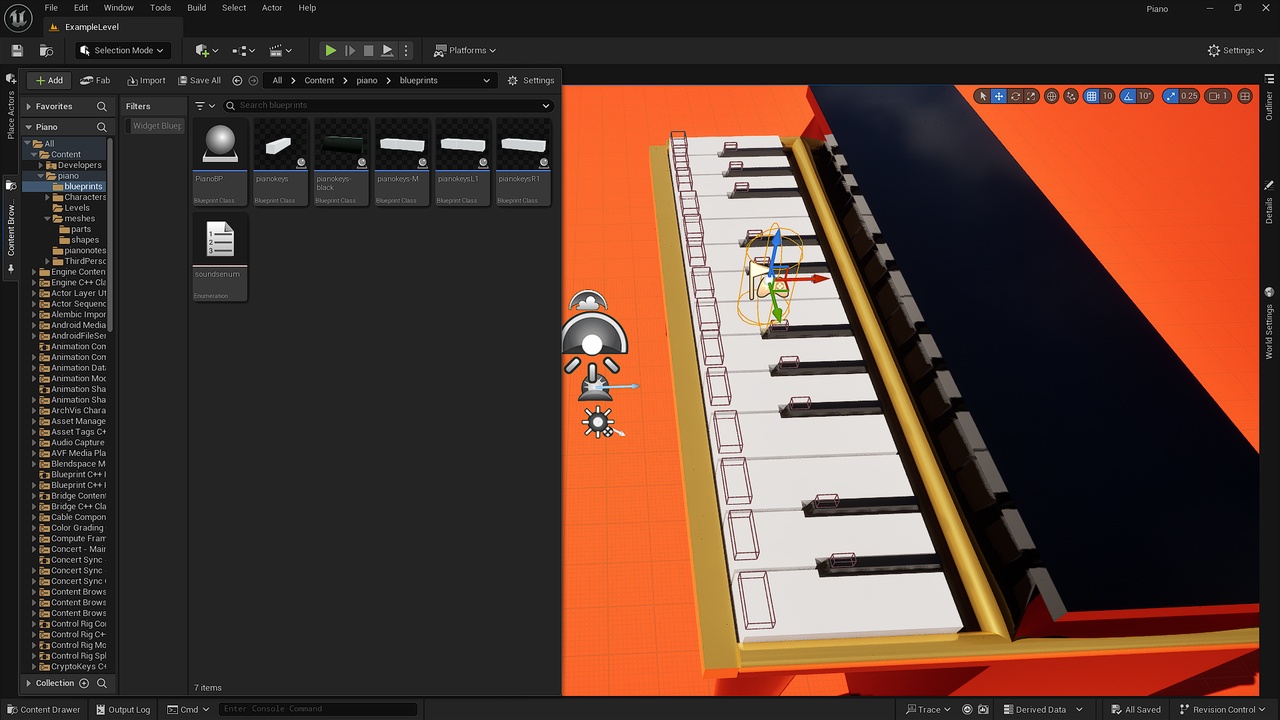The height and width of the screenshot is (720, 1280).
Task: Open viewport layout options icon
Action: pyautogui.click(x=1245, y=96)
